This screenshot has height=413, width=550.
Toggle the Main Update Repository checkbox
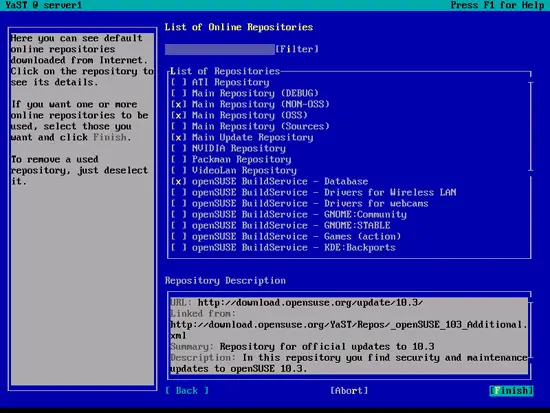(x=179, y=138)
